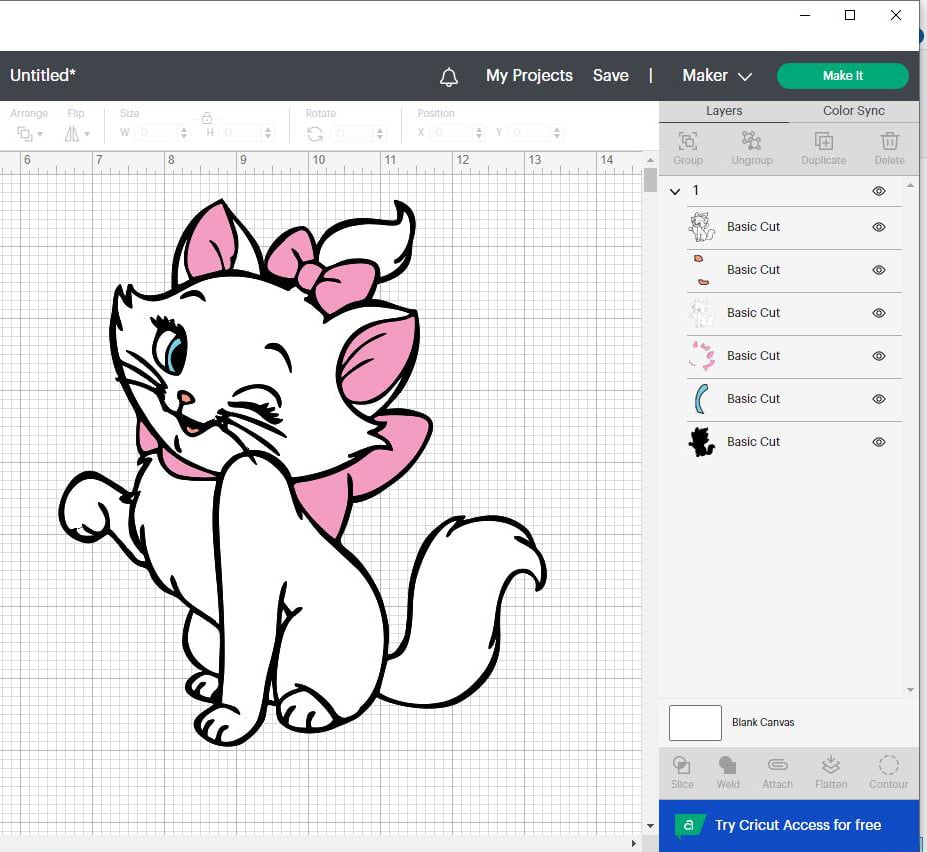Viewport: 927px width, 852px height.
Task: Click the width W stepper arrows
Action: coord(184,133)
